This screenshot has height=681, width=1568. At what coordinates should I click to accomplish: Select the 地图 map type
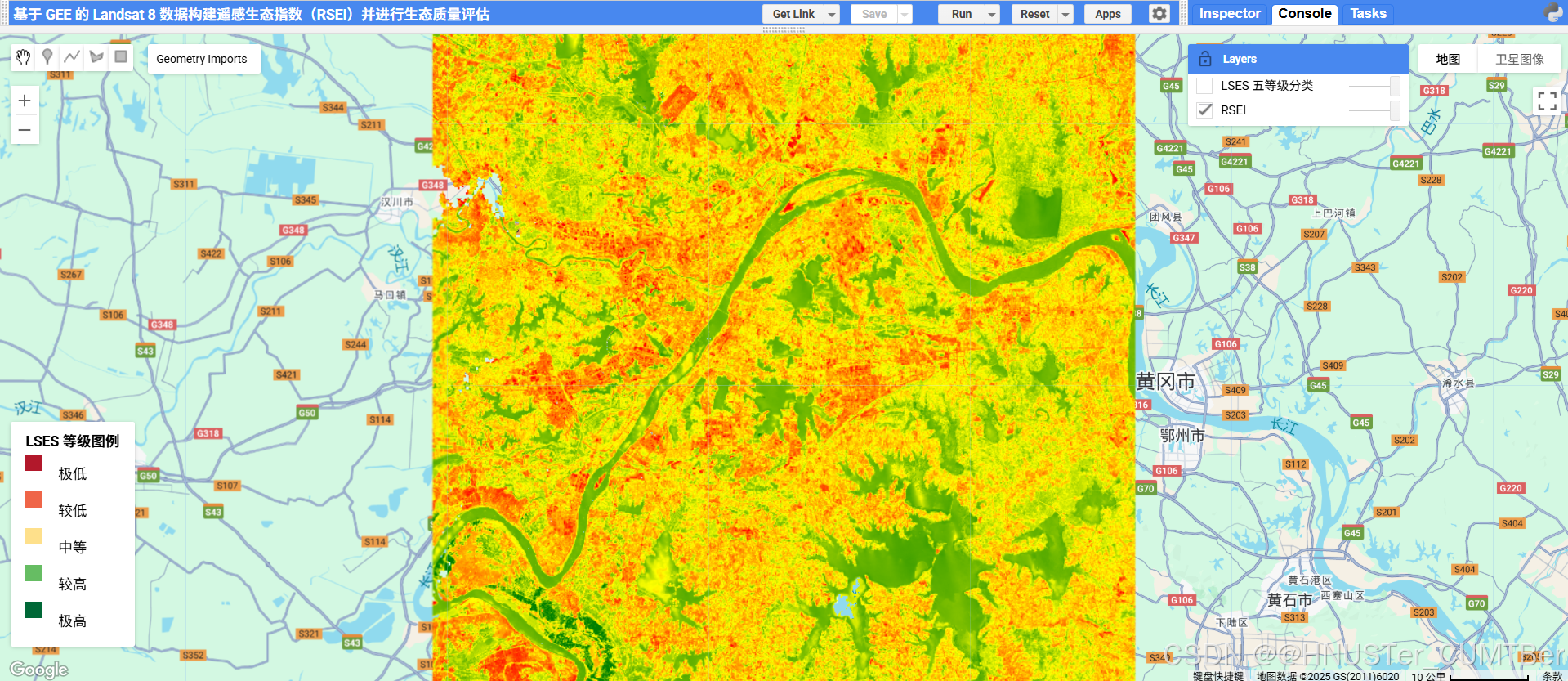pos(1448,59)
